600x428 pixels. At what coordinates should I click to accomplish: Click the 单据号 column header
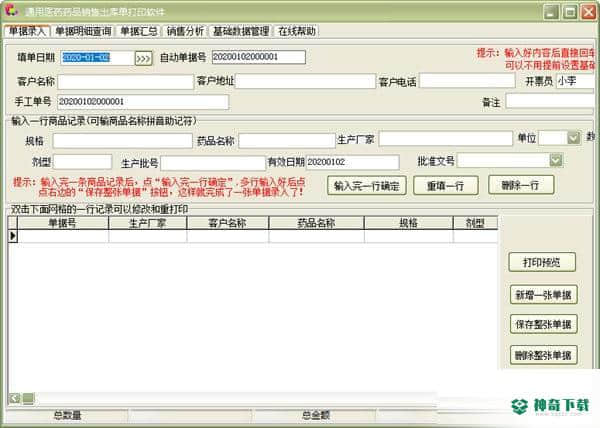click(x=63, y=223)
